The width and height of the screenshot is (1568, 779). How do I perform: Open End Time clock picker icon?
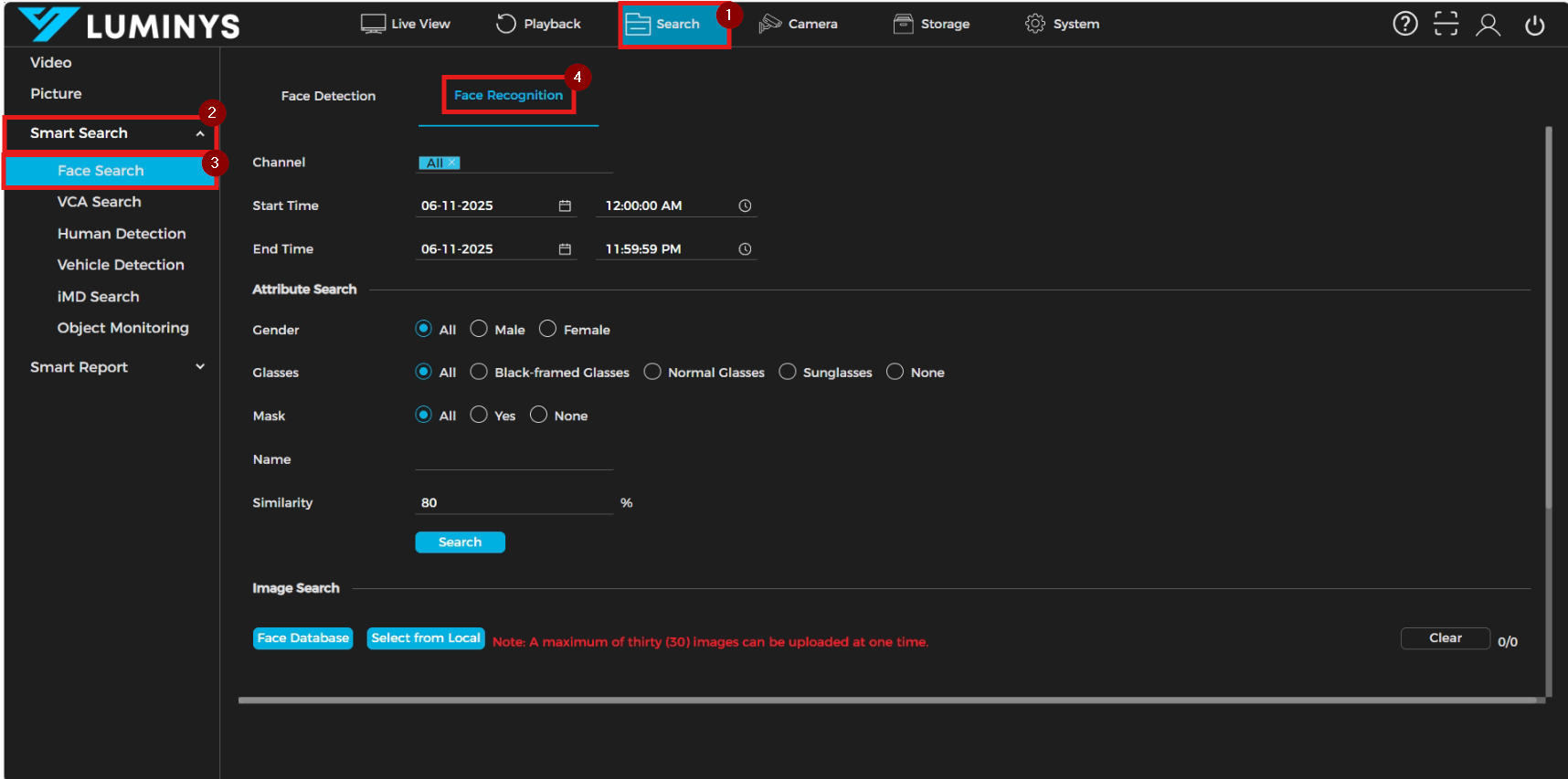click(x=745, y=249)
